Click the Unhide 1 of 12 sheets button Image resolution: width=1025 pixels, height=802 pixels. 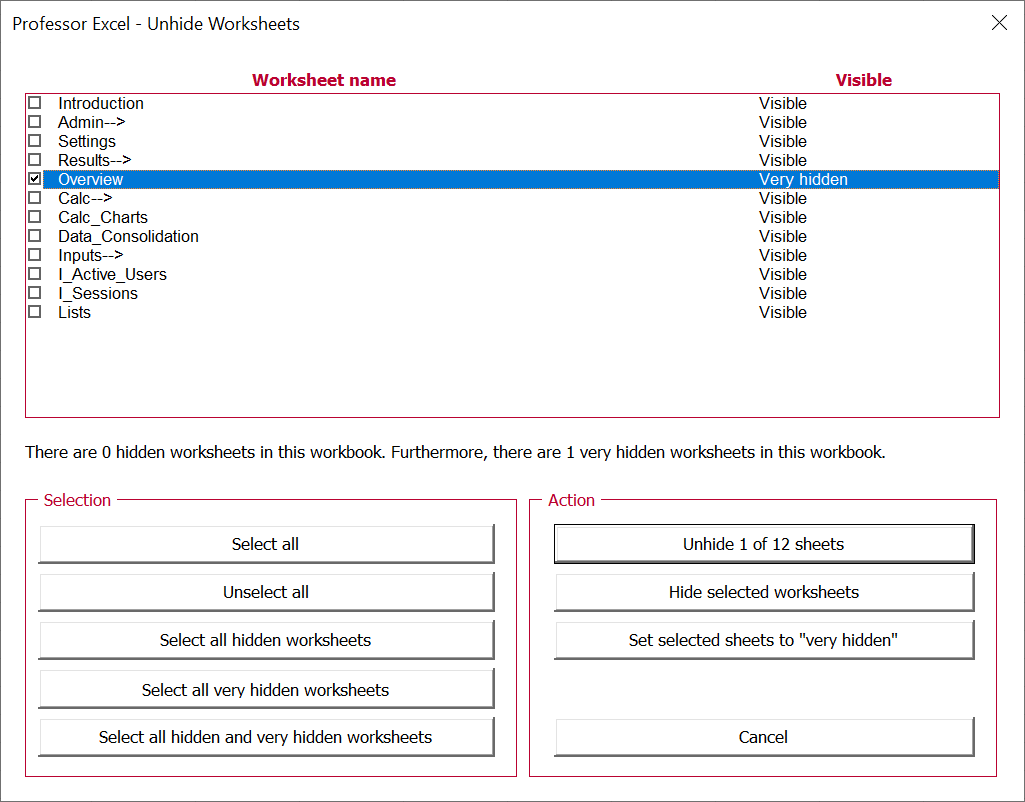point(763,543)
